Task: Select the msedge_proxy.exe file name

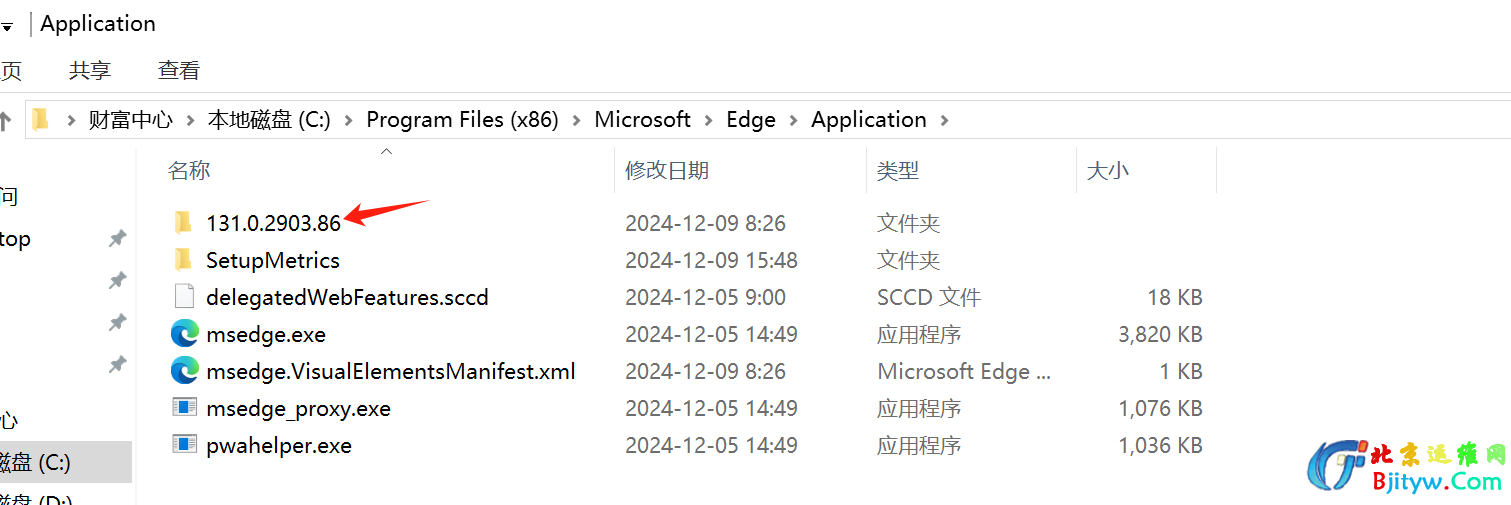Action: tap(298, 408)
